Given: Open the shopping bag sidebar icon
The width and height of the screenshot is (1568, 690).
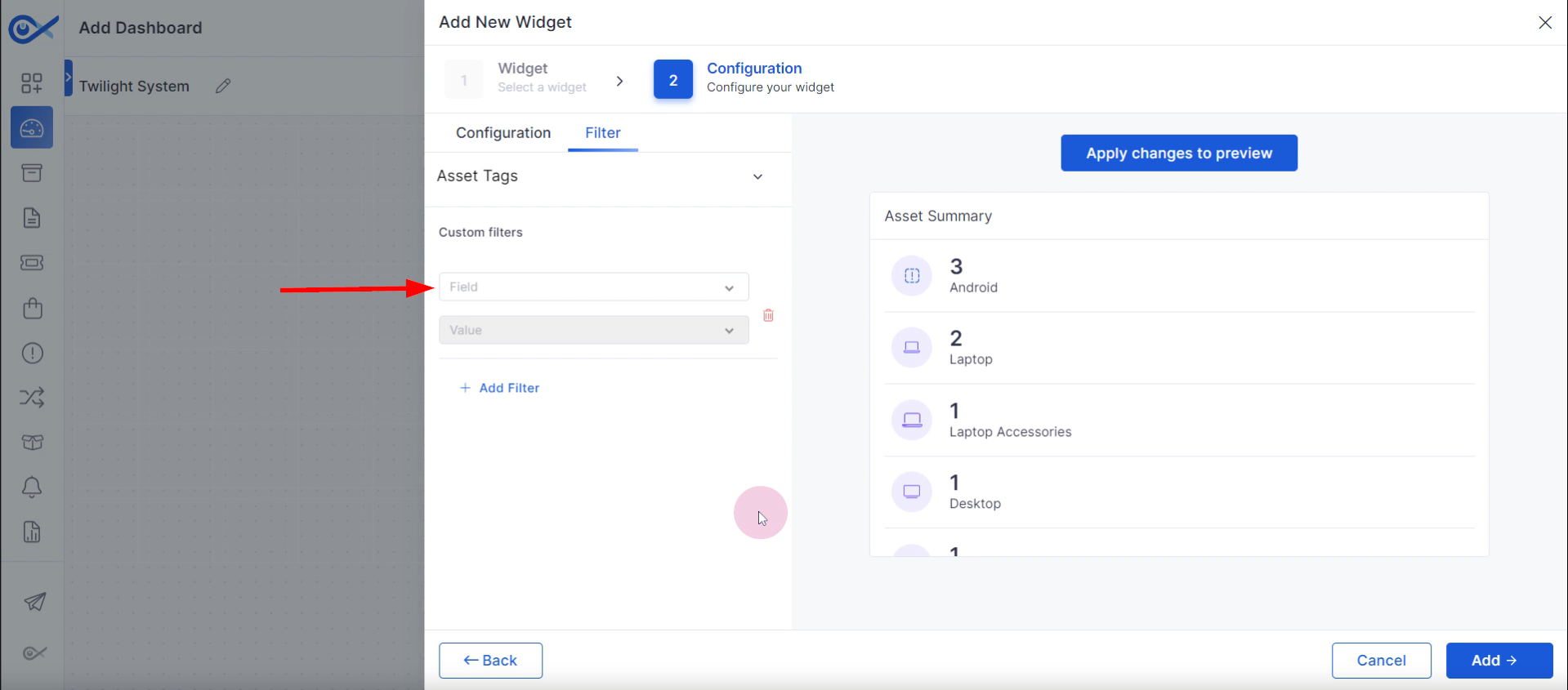Looking at the screenshot, I should point(32,308).
